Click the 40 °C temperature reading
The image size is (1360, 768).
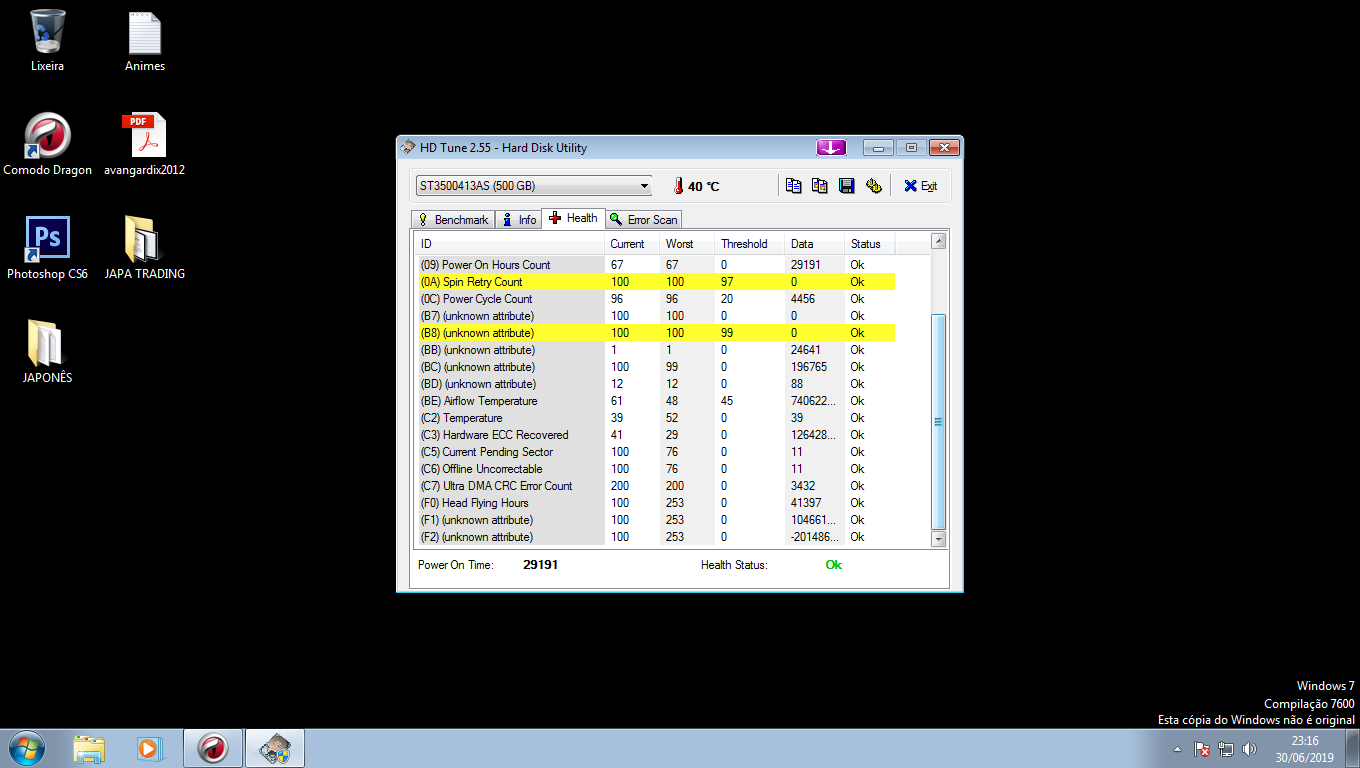tap(703, 187)
